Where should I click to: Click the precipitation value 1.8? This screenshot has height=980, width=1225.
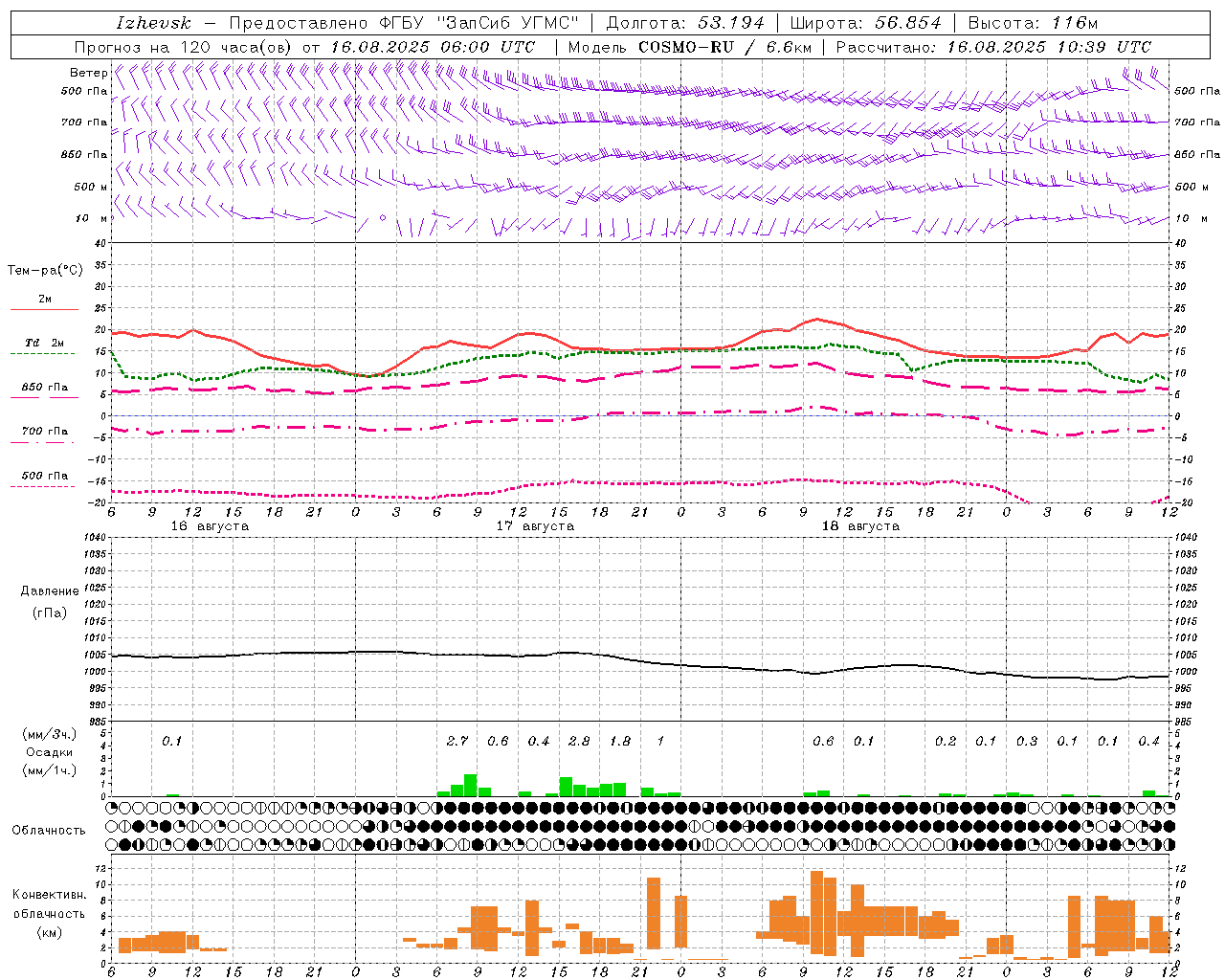pos(620,741)
